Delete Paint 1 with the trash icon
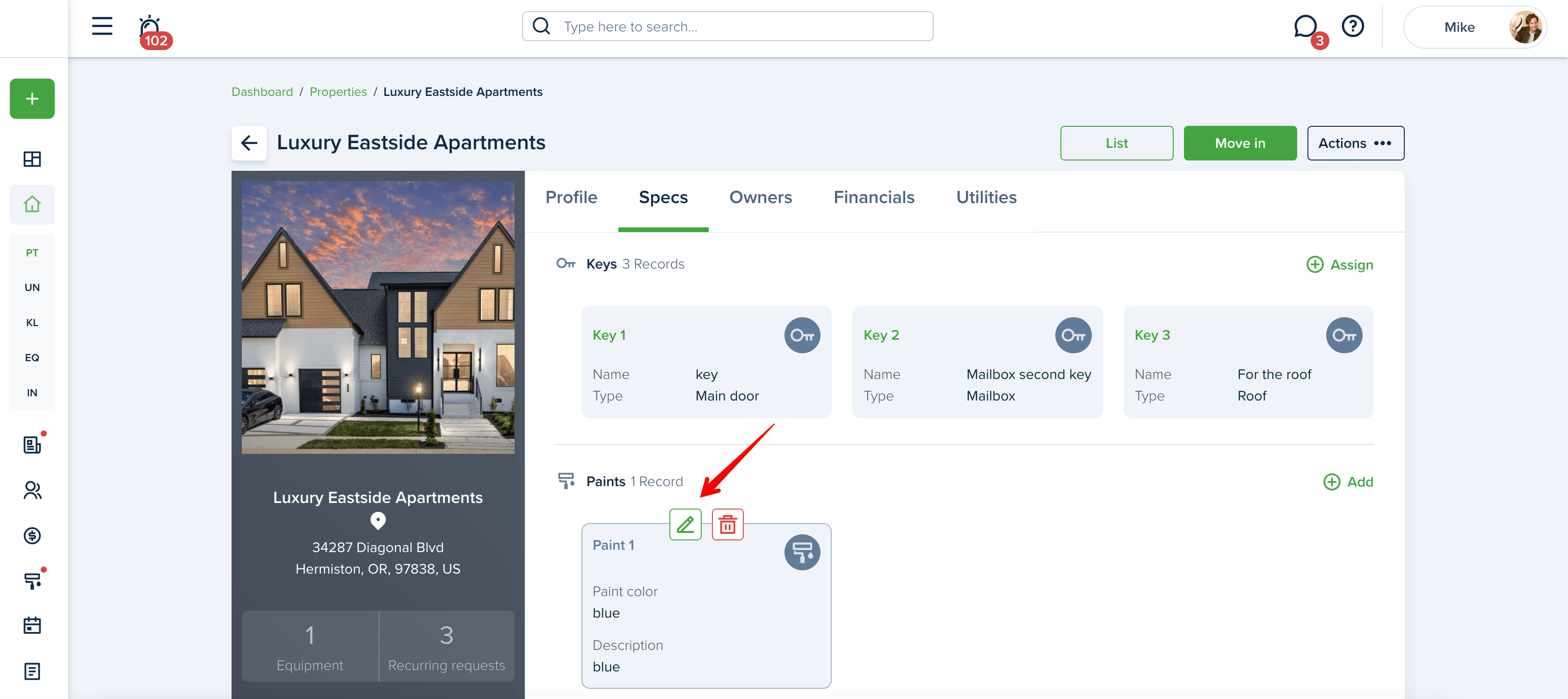Image resolution: width=1568 pixels, height=699 pixels. [728, 524]
